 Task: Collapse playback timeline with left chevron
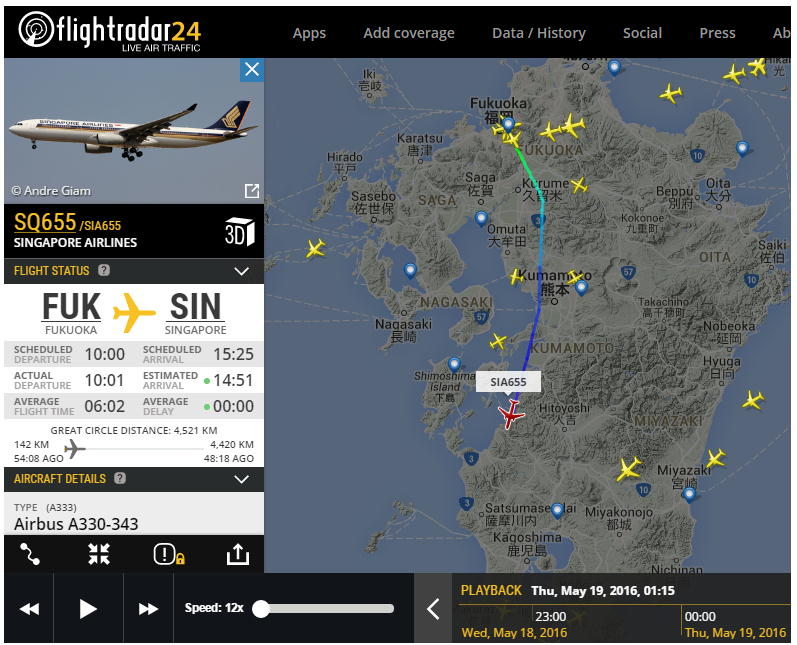point(433,609)
